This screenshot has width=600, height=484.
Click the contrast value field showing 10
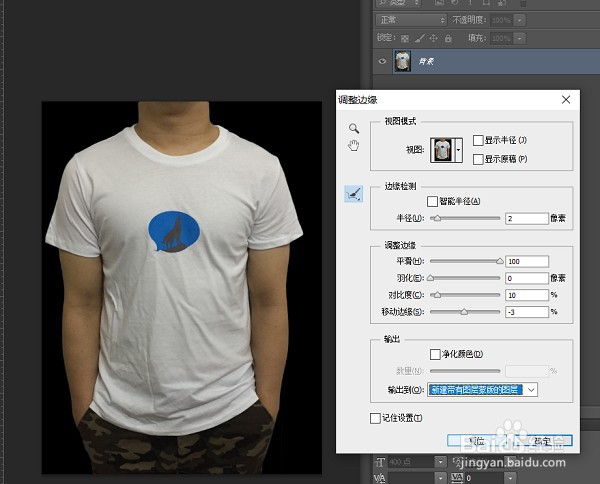[527, 295]
